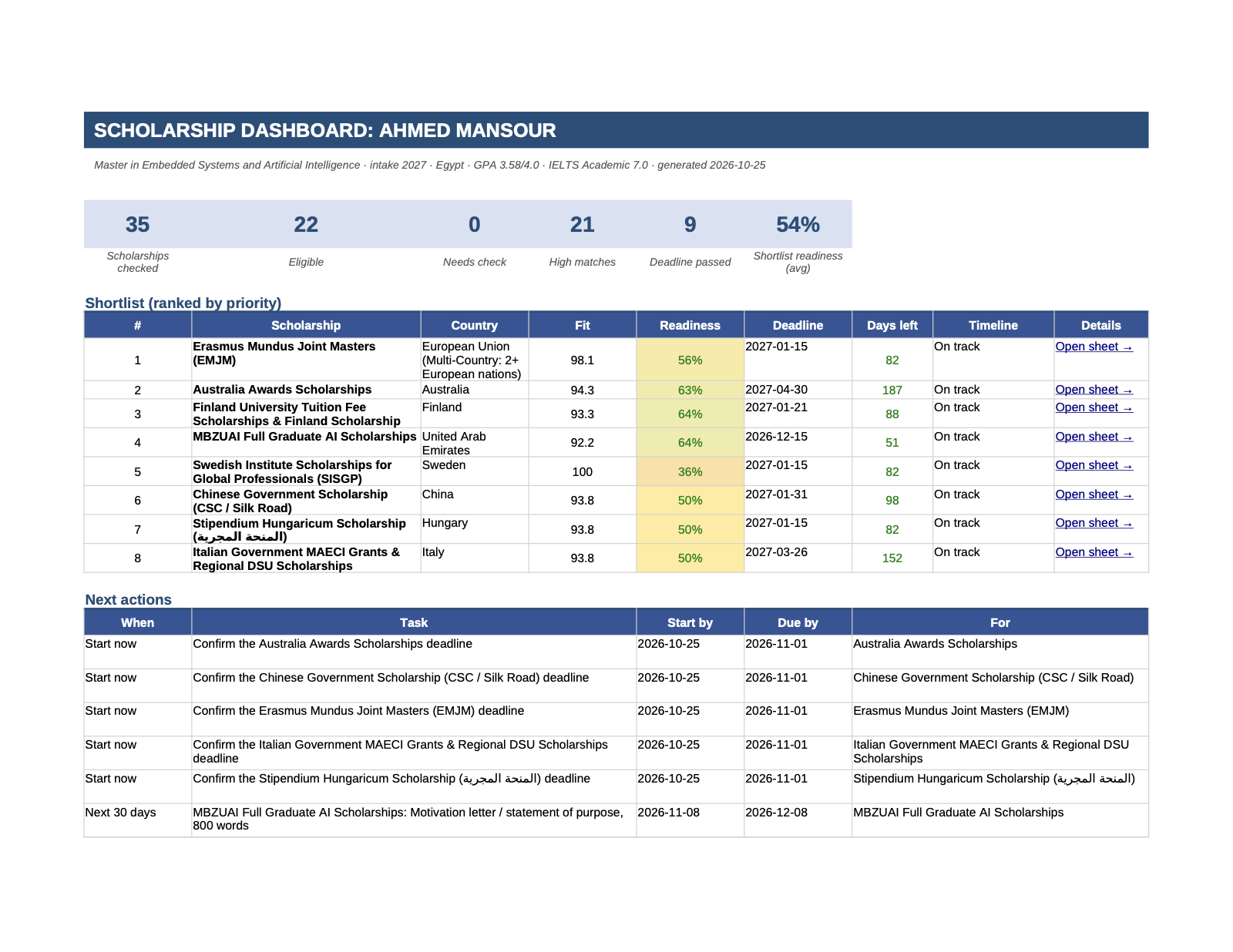Image resolution: width=1233 pixels, height=952 pixels.
Task: Click the '21' High matches value
Action: click(583, 224)
